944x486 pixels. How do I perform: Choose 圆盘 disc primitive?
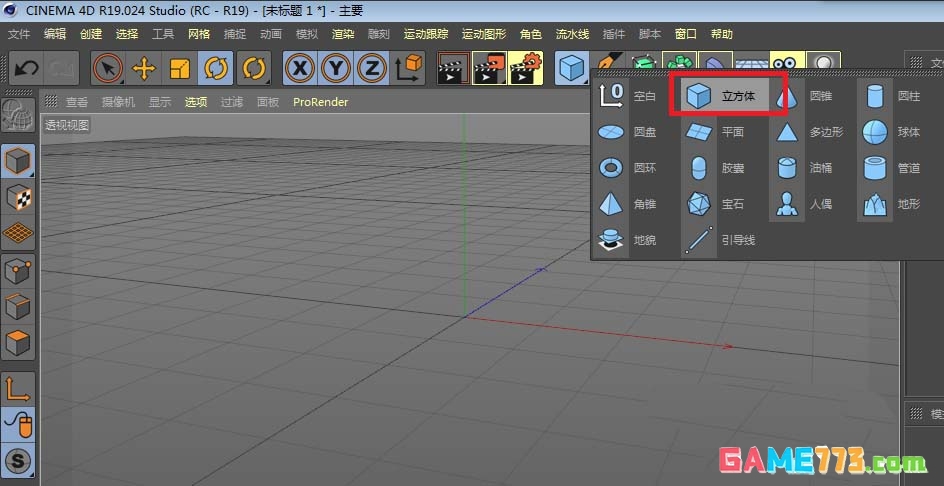pyautogui.click(x=627, y=132)
